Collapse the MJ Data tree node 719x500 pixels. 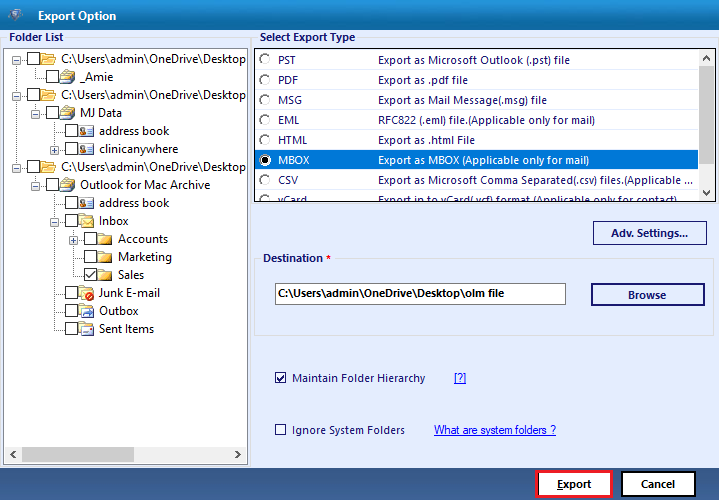coord(35,114)
